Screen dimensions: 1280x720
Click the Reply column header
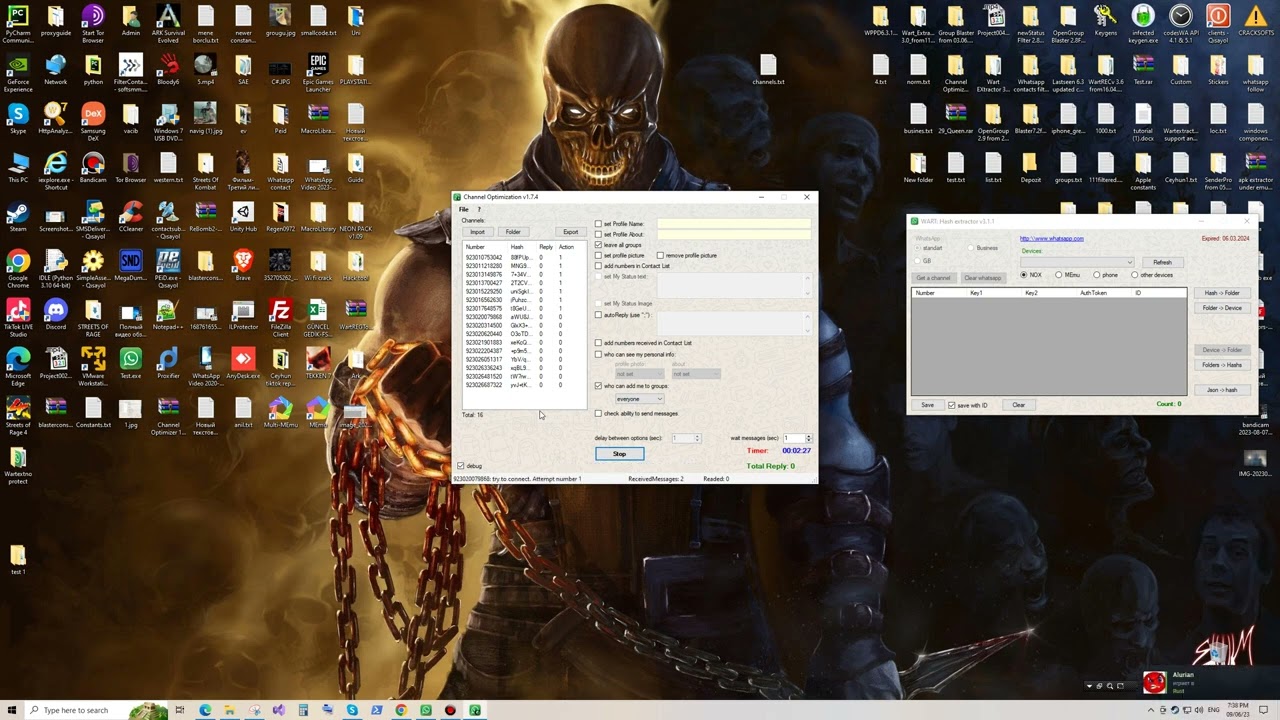pyautogui.click(x=546, y=247)
